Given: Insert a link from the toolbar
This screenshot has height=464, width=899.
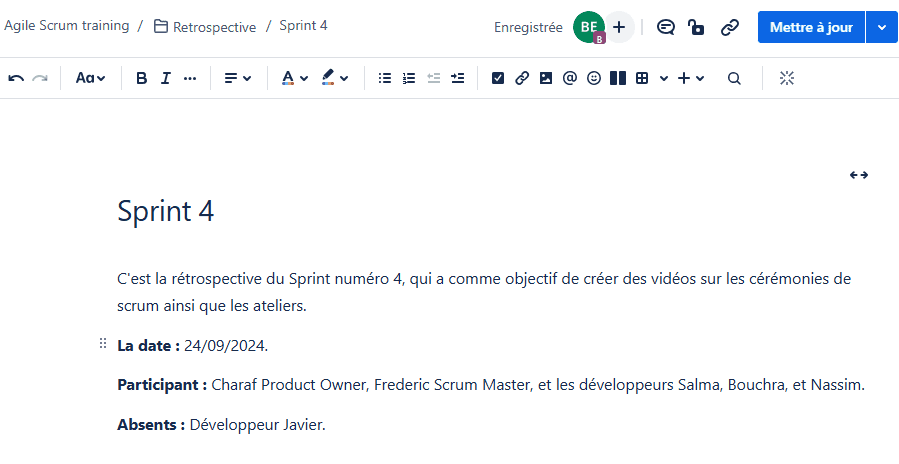Looking at the screenshot, I should [x=522, y=79].
